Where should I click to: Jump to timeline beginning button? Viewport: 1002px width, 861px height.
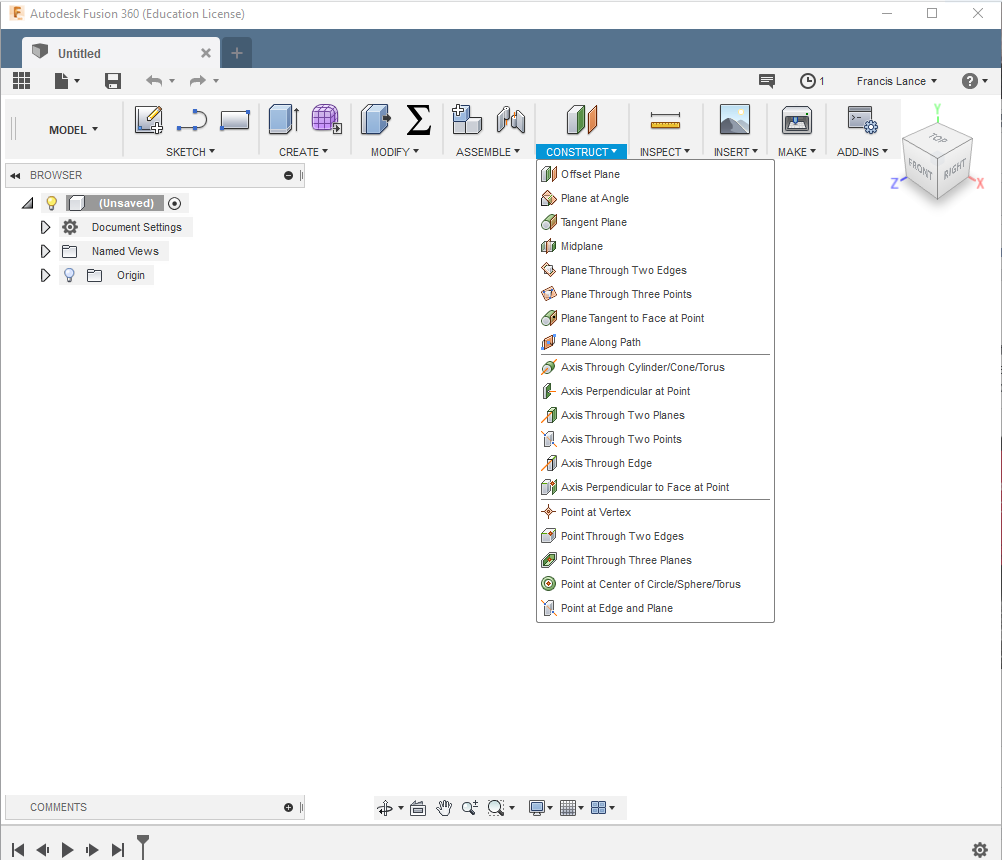tap(19, 849)
